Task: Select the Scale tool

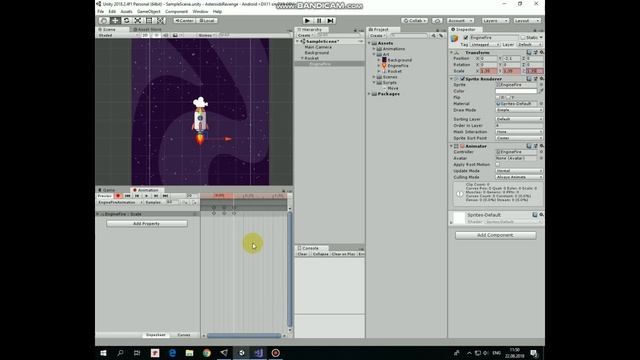Action: (x=138, y=20)
